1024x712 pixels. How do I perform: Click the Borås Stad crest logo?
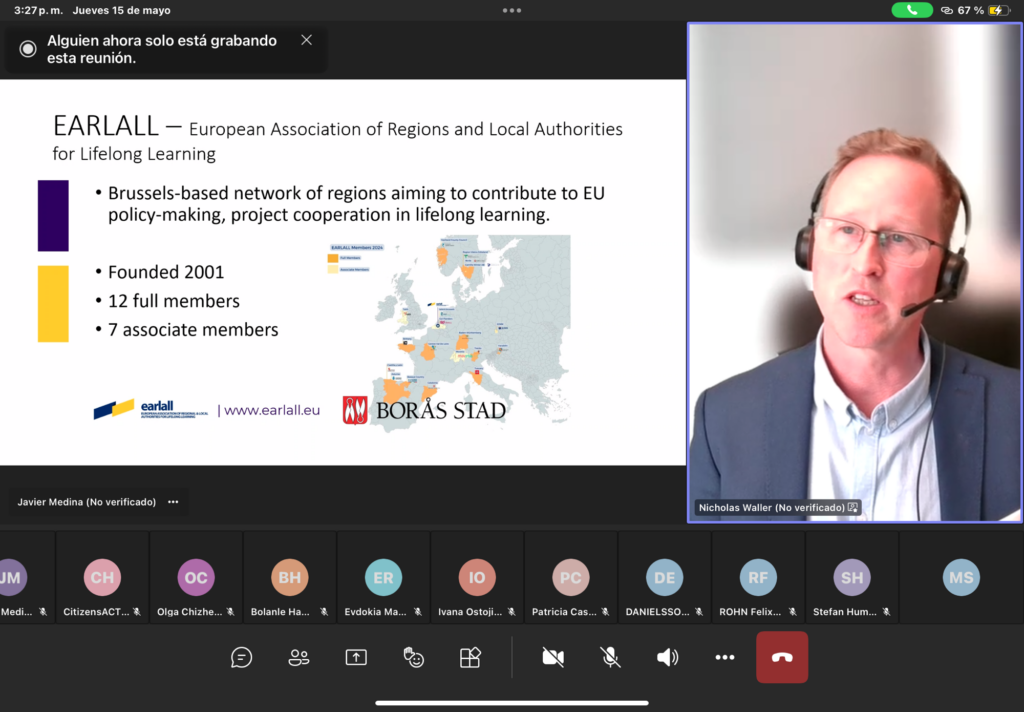355,410
